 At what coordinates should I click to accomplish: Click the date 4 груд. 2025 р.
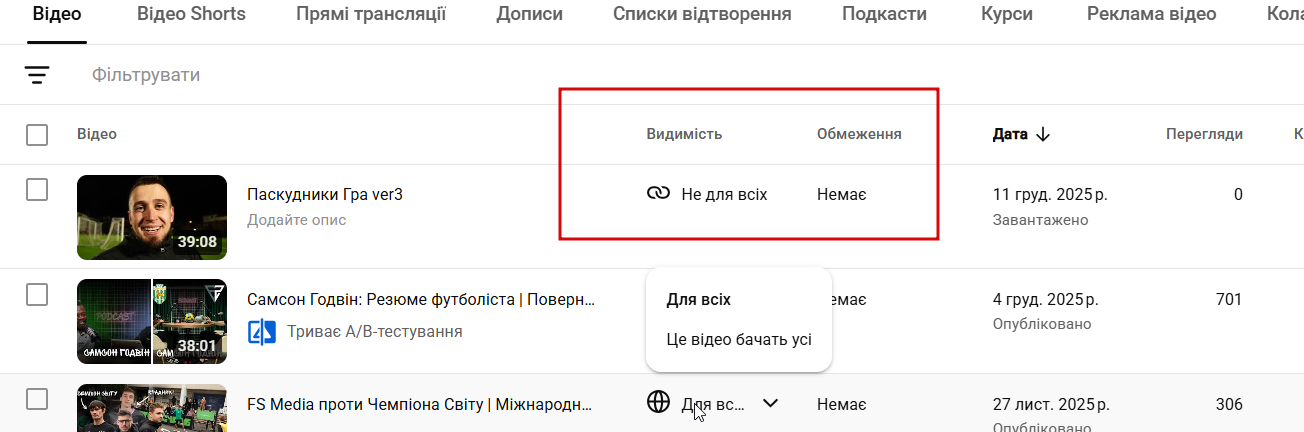coord(1046,299)
